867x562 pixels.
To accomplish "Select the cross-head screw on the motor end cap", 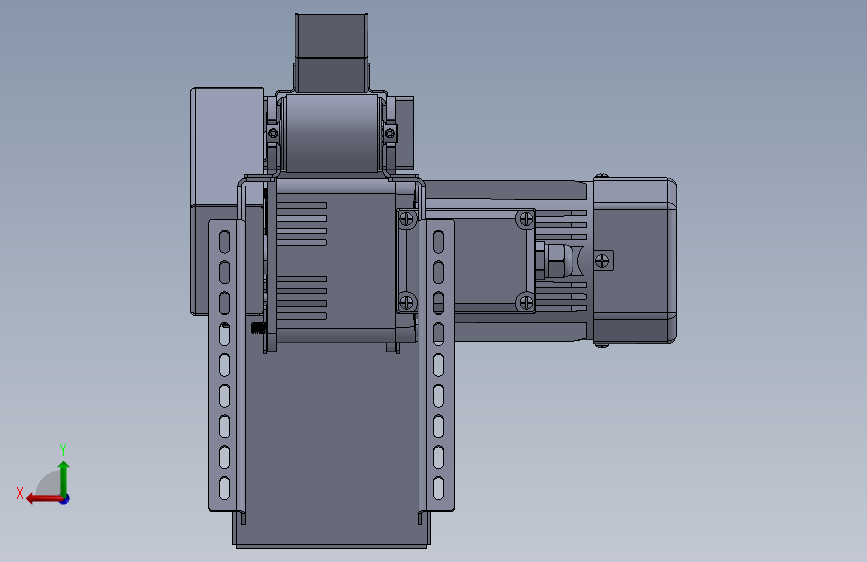I will (x=603, y=260).
